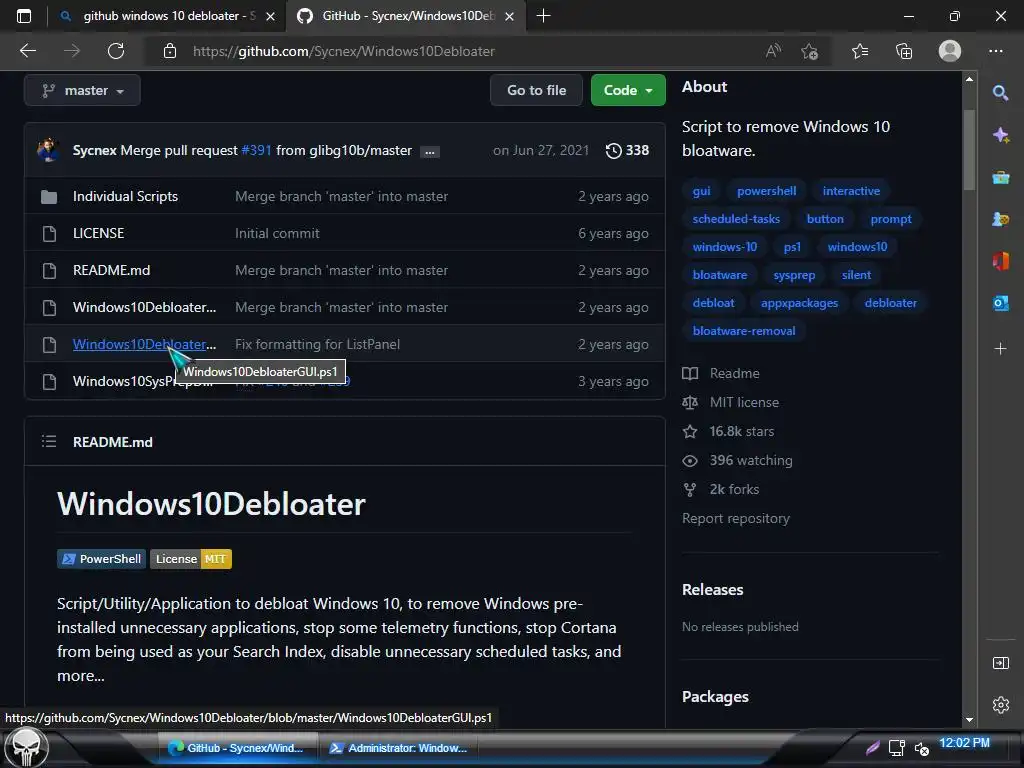Open the LICENSE file
Screen dimensions: 1024x768
[98, 233]
